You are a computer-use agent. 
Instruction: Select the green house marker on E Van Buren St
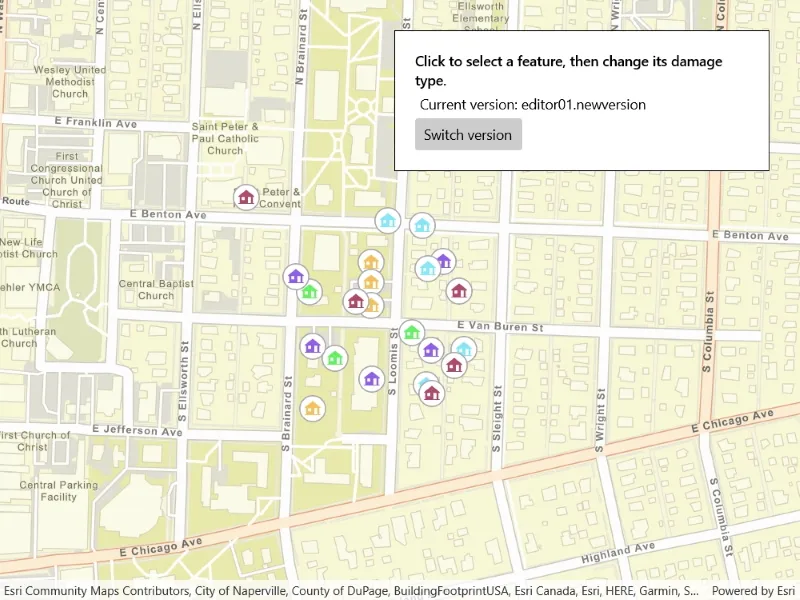[x=412, y=333]
